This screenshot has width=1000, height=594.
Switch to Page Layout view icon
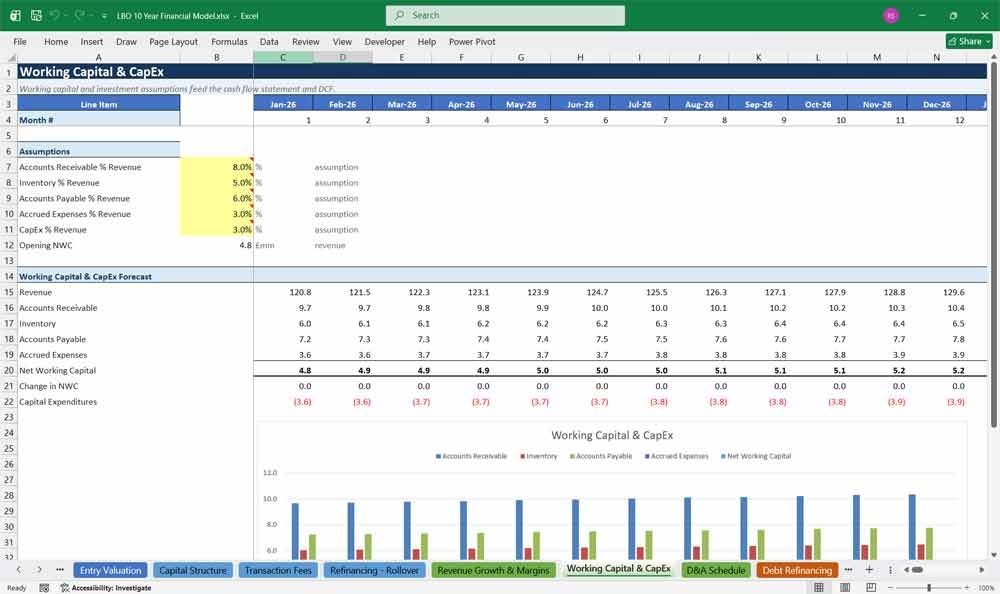845,588
